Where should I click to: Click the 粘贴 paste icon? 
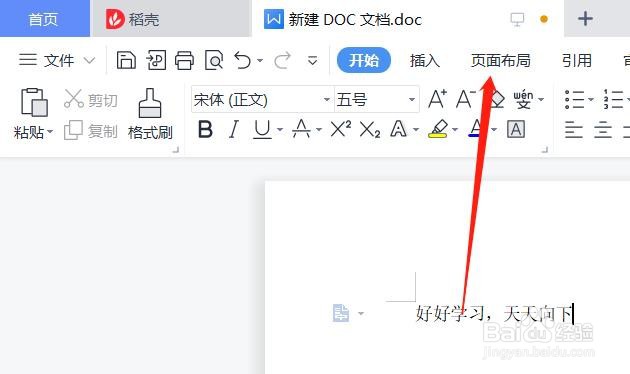tap(34, 102)
